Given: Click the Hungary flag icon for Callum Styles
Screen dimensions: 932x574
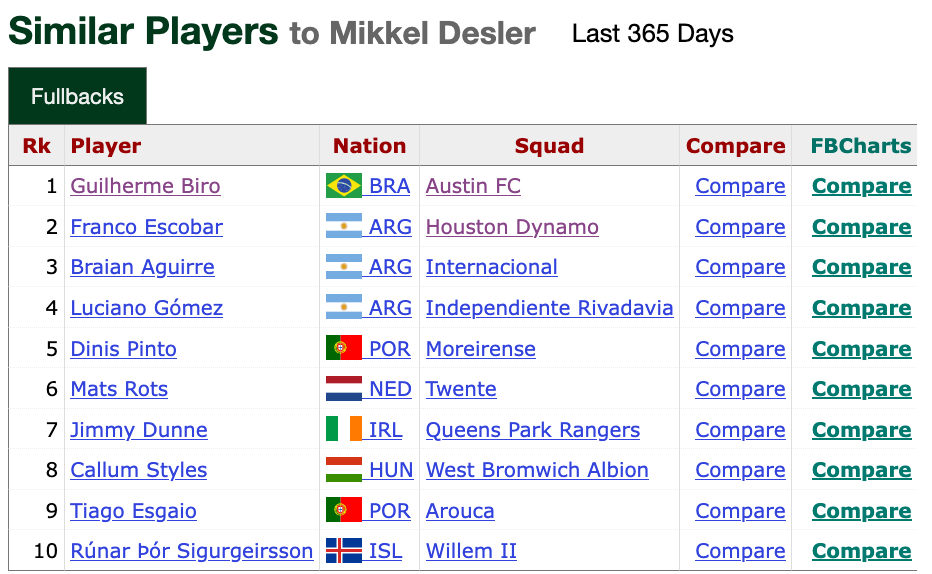Looking at the screenshot, I should coord(344,469).
